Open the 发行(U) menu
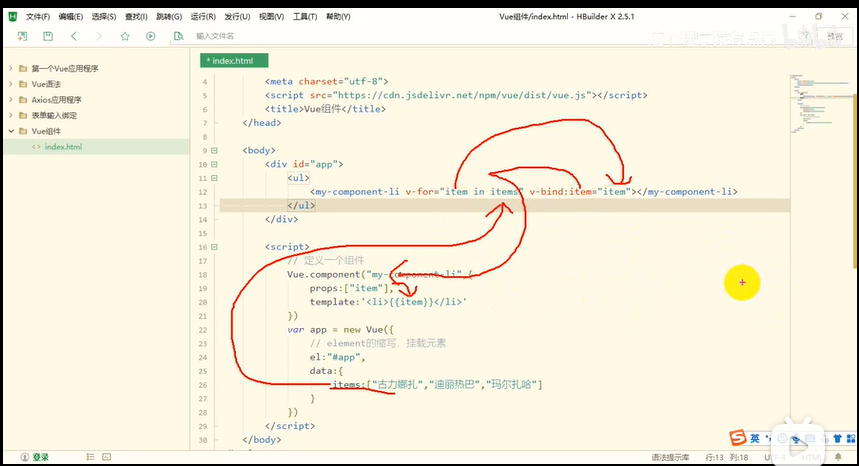The width and height of the screenshot is (859, 466). pyautogui.click(x=237, y=17)
